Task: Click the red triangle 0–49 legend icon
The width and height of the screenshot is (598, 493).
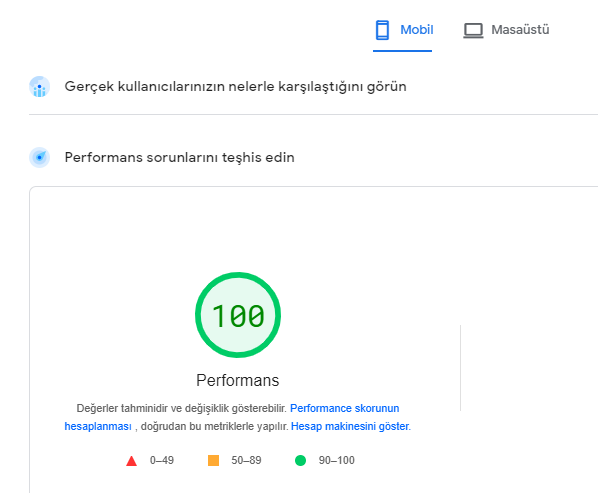Action: [x=132, y=461]
